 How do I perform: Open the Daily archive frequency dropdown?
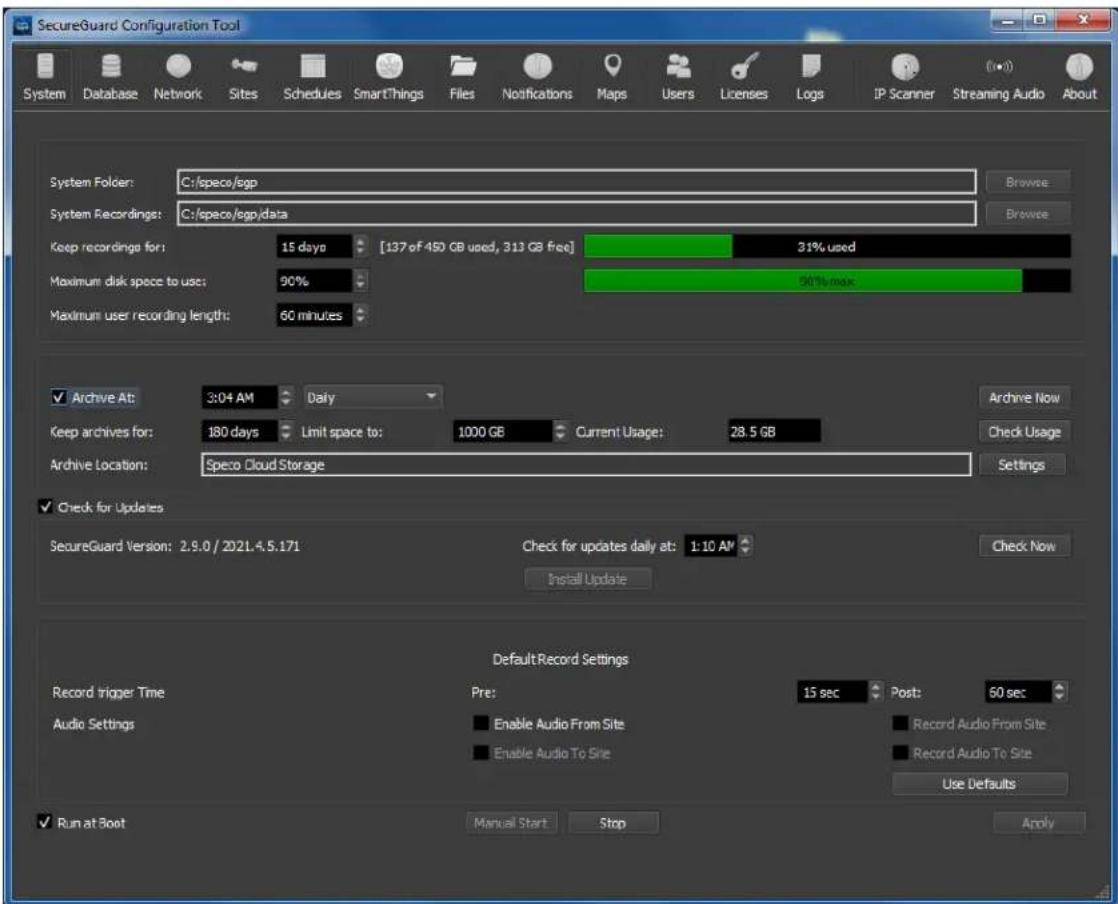pyautogui.click(x=372, y=397)
